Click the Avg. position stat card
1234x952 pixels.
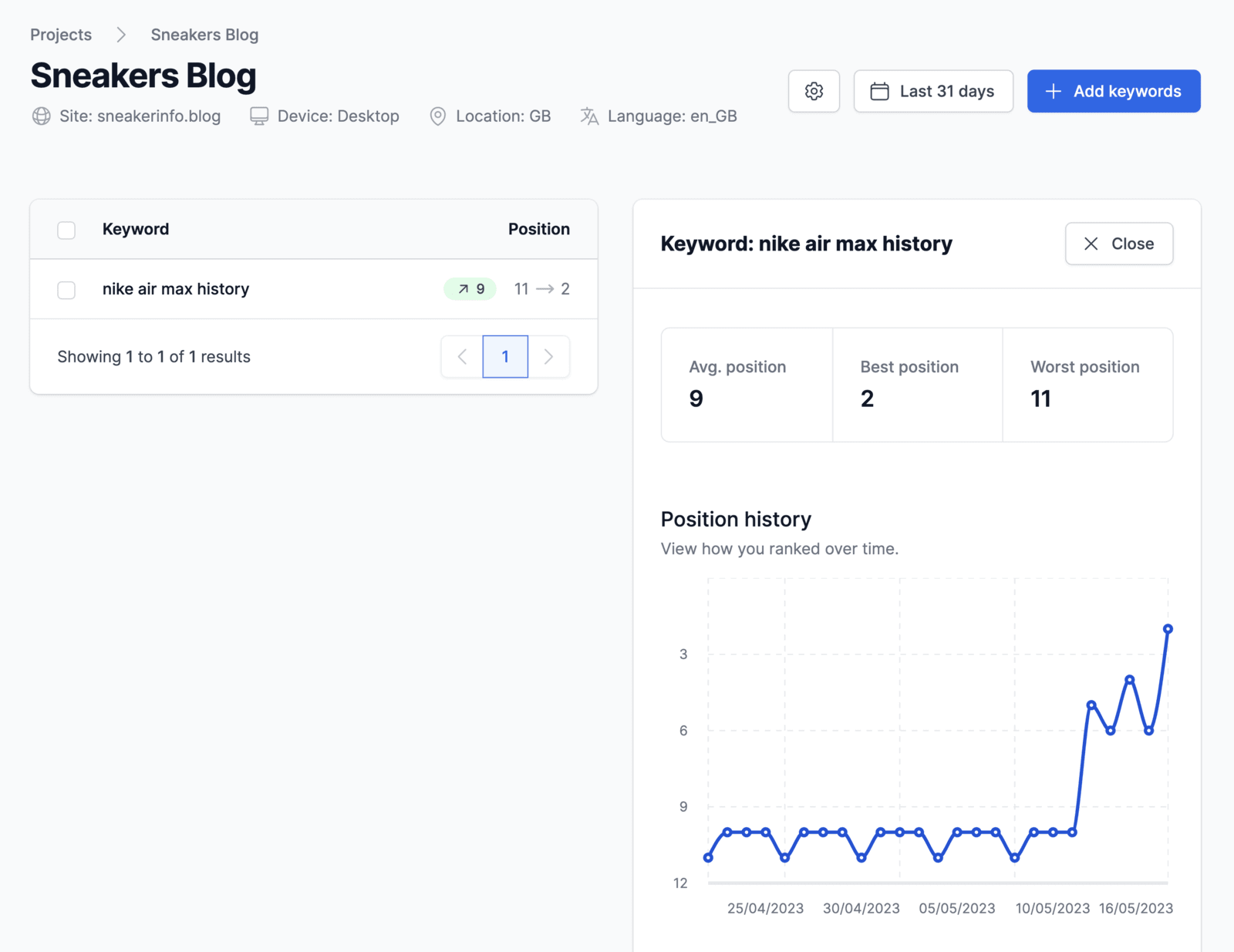tap(747, 385)
